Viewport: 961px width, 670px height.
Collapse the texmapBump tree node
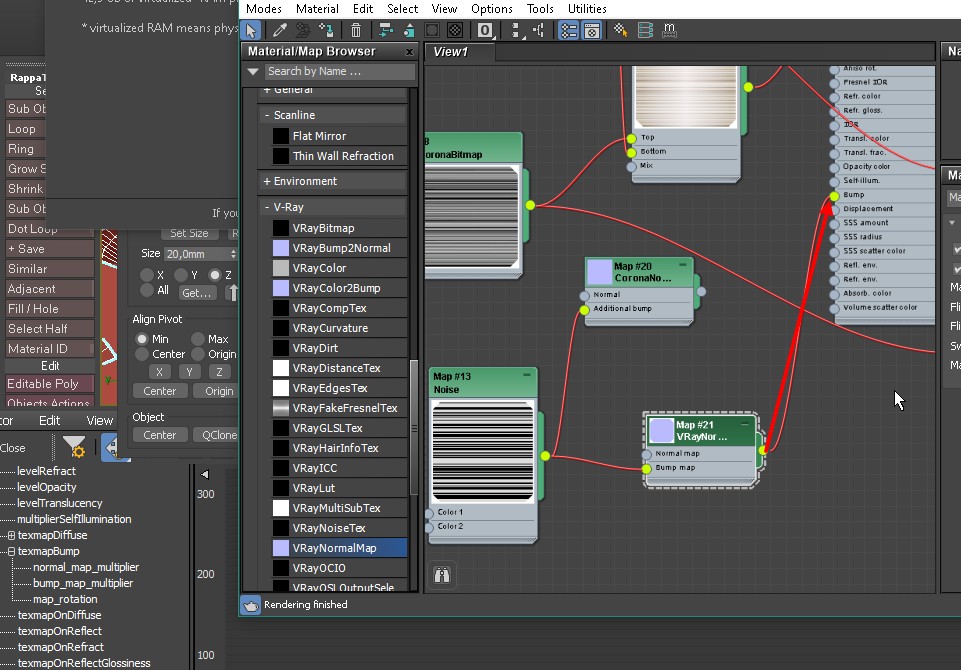11,551
